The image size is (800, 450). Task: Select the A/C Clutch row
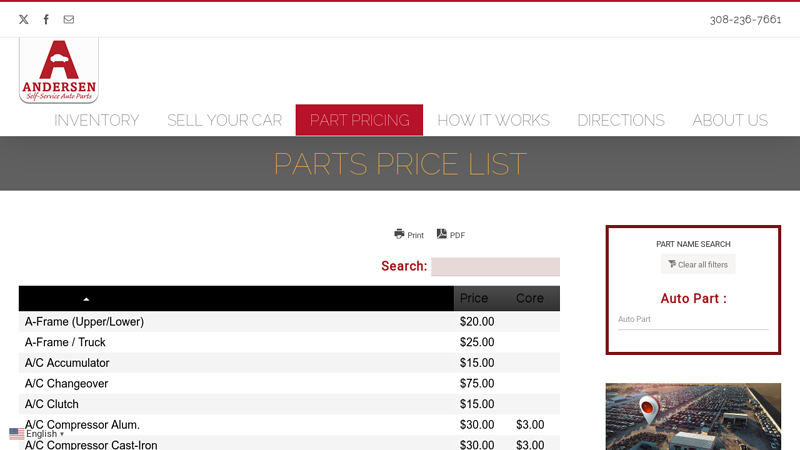pyautogui.click(x=289, y=404)
